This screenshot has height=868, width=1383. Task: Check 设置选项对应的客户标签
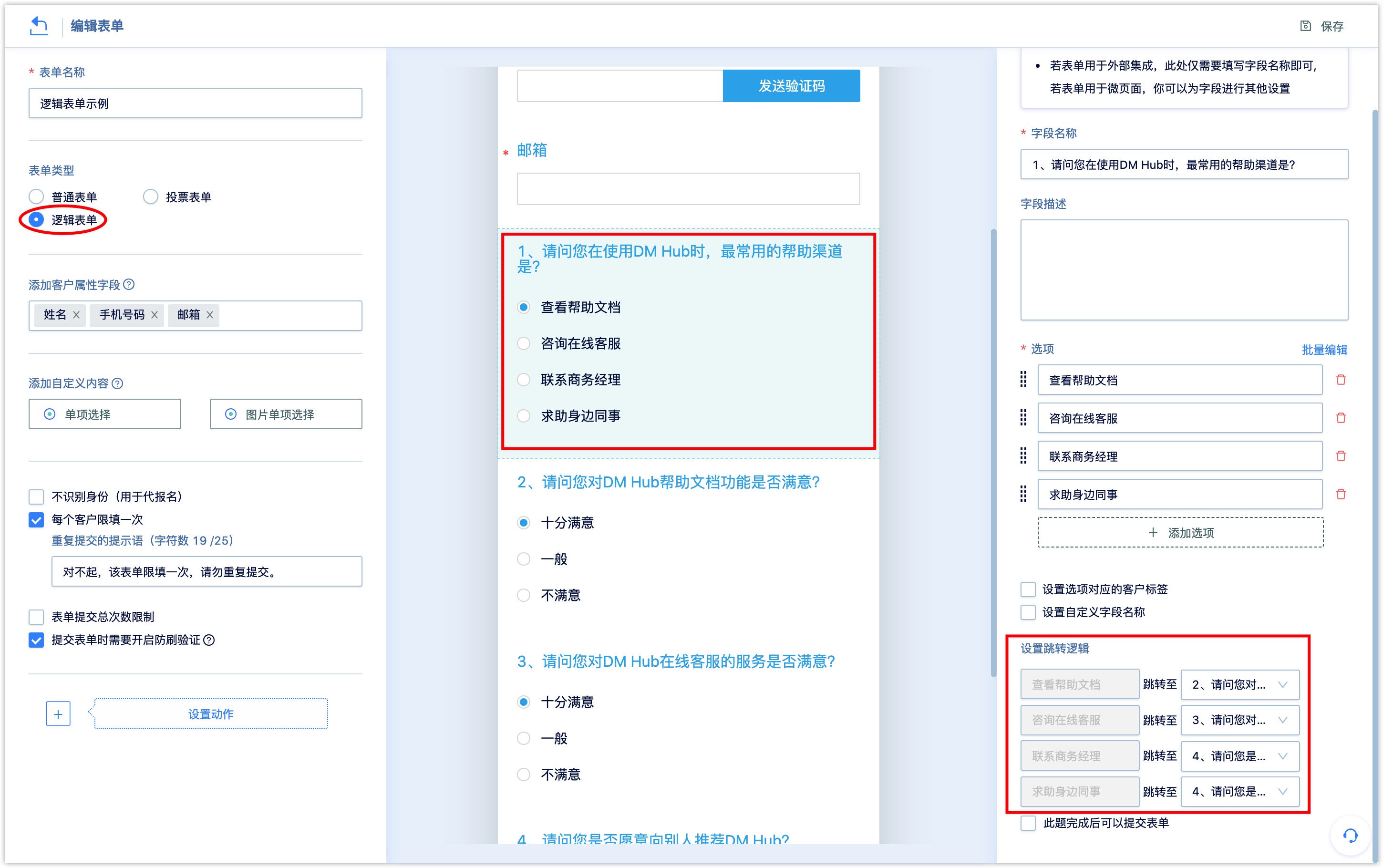[1028, 589]
